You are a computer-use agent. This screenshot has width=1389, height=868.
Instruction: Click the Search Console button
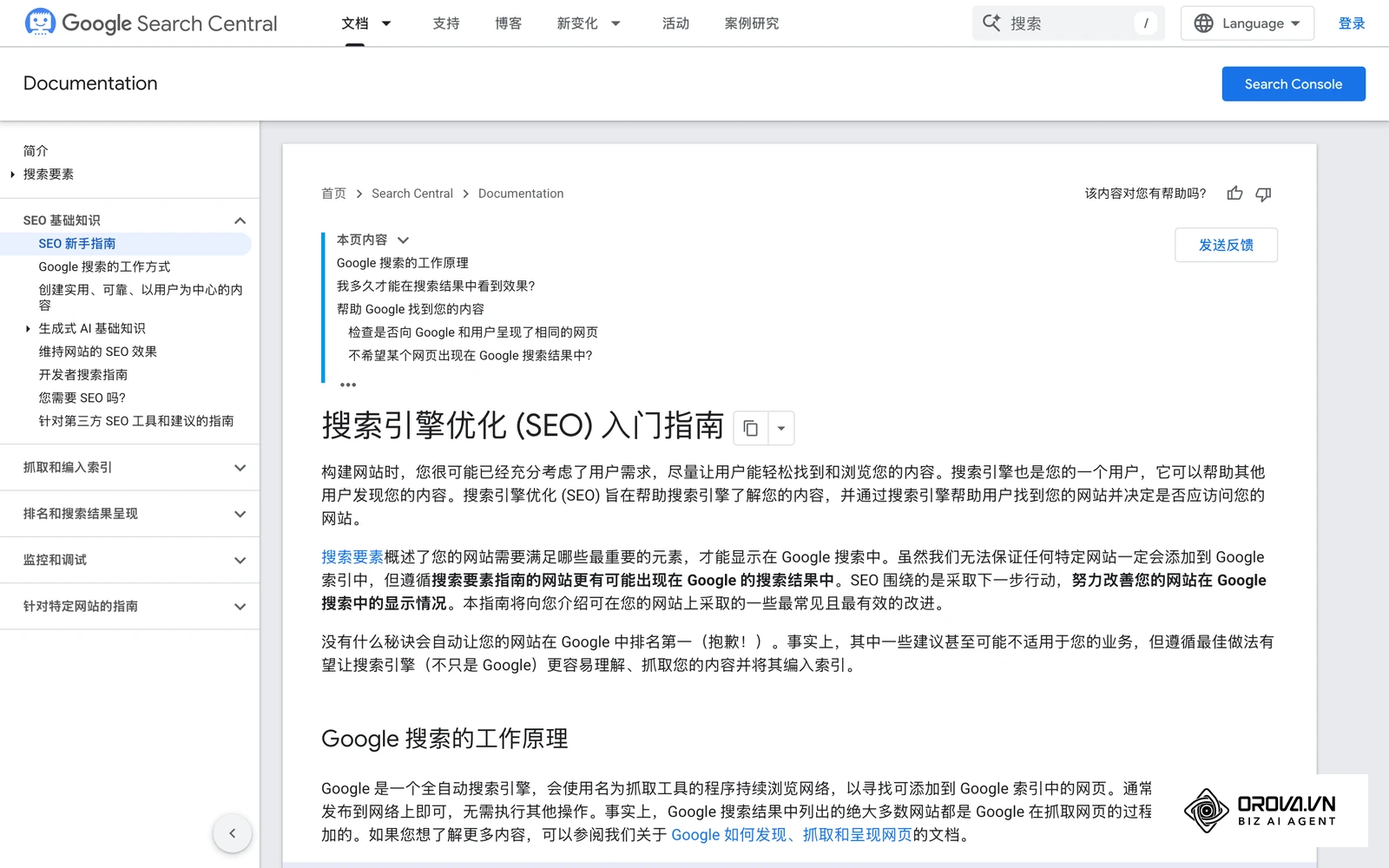[x=1294, y=84]
